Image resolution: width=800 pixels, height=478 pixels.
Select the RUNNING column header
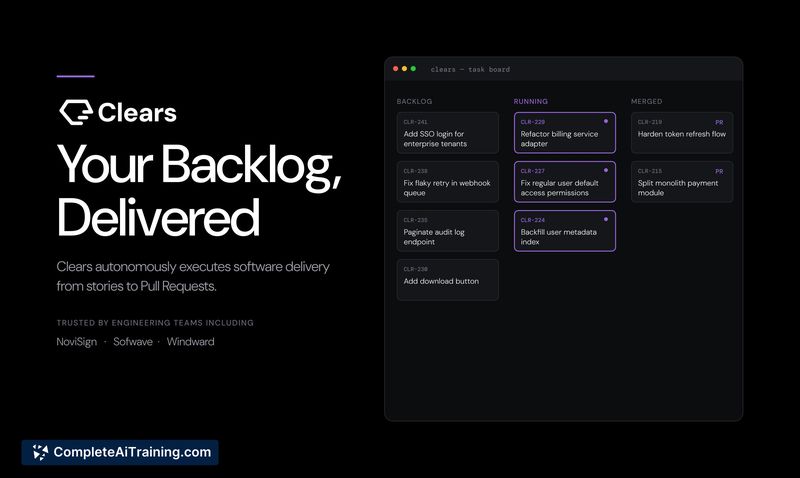tap(531, 102)
